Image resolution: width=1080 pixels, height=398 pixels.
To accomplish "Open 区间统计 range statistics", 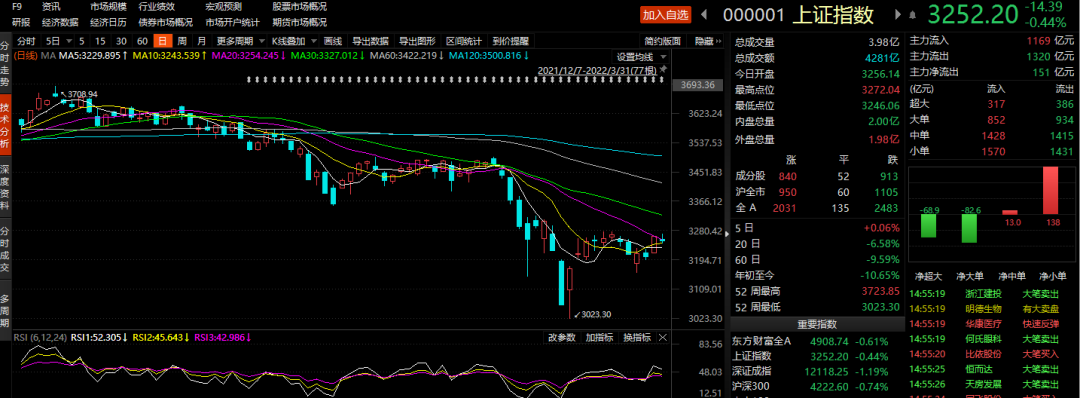I will point(464,41).
